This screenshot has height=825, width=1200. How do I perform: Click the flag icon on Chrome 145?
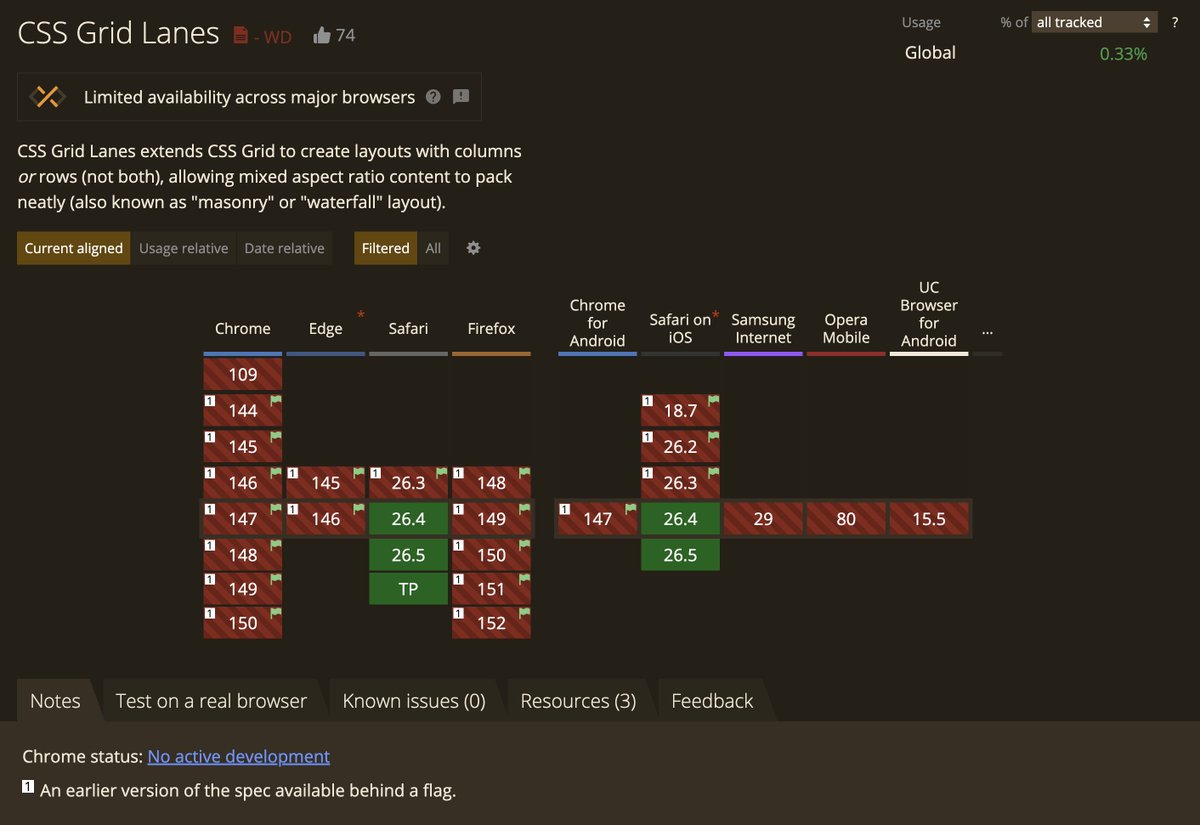[276, 437]
